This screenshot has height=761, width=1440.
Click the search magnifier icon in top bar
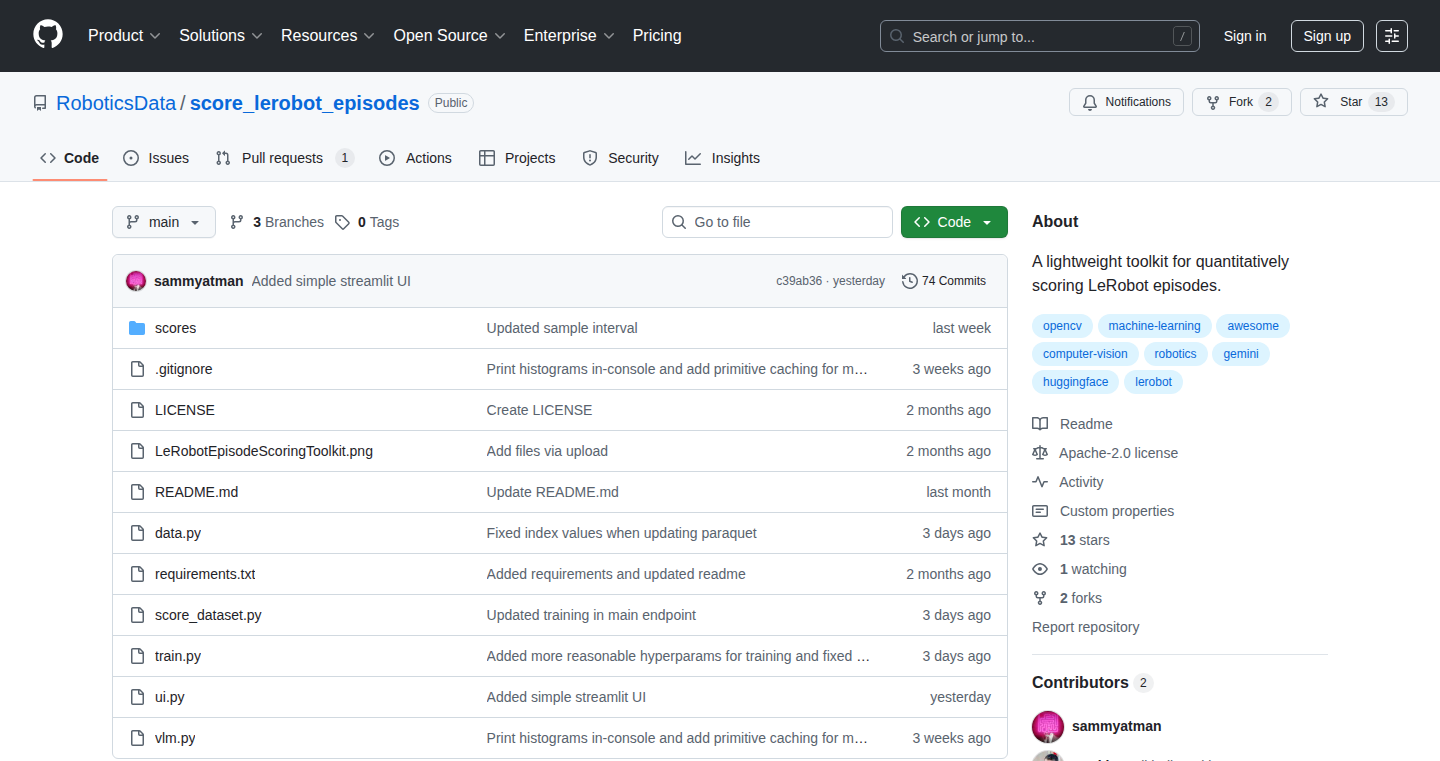[x=897, y=36]
